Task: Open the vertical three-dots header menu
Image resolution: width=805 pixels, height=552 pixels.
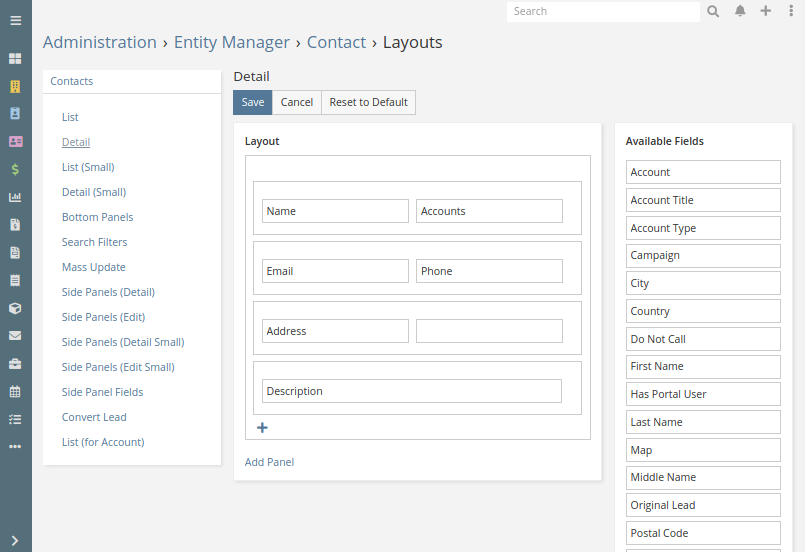Action: (x=791, y=11)
